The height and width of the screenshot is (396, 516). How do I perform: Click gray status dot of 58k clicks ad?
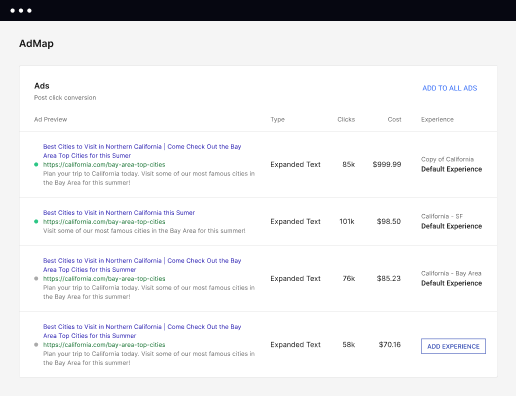click(36, 345)
